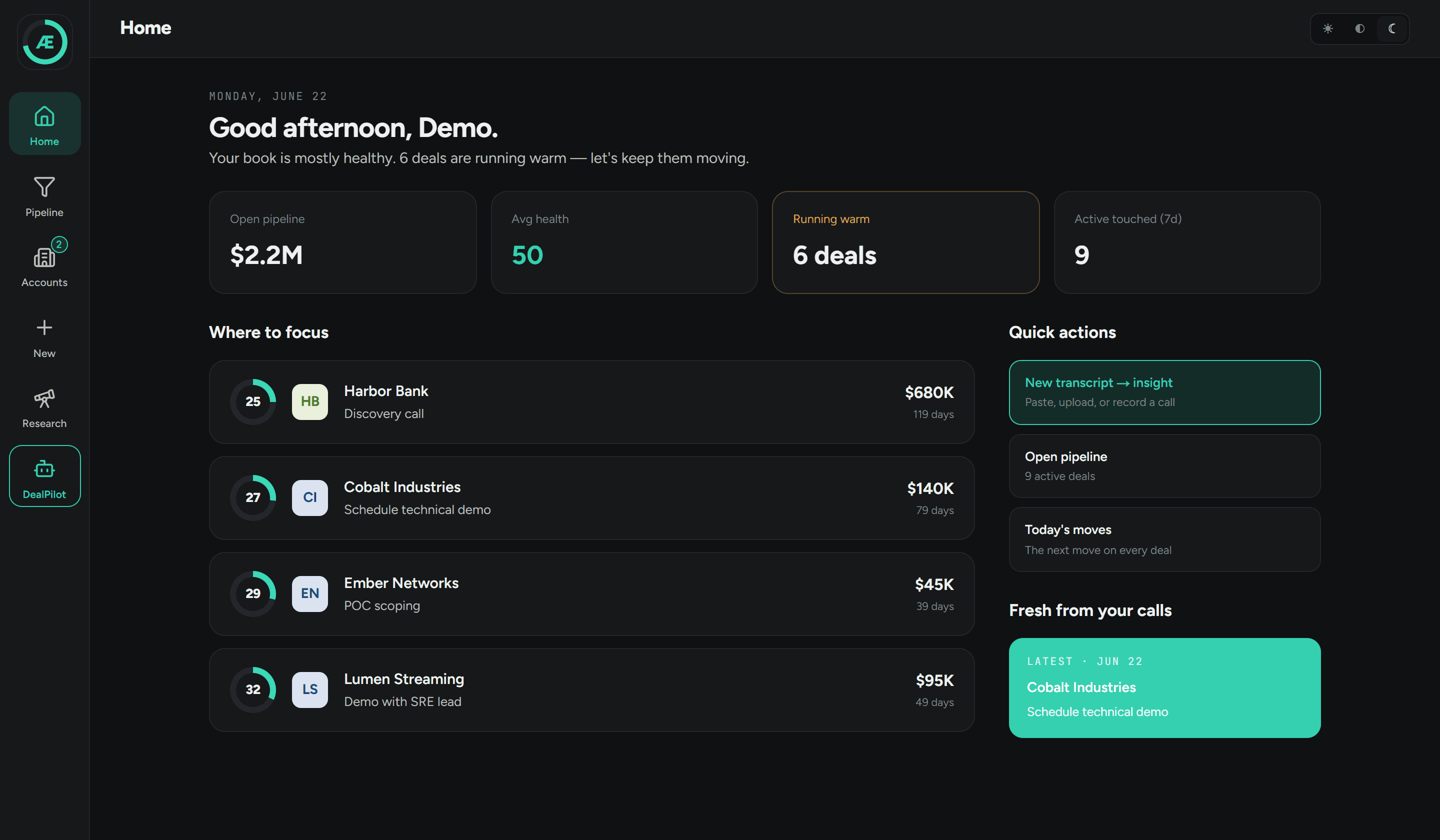1440x840 pixels.
Task: Click the AE app logo
Action: (44, 42)
